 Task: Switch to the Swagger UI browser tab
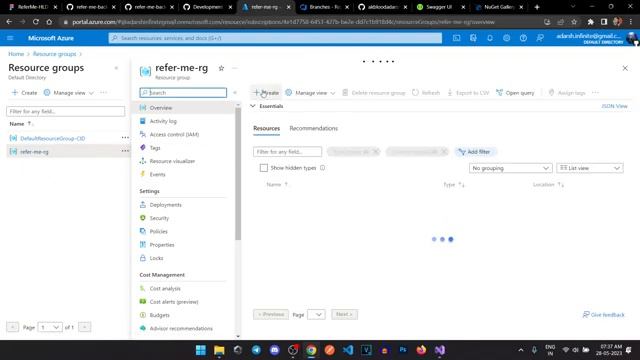(x=439, y=7)
